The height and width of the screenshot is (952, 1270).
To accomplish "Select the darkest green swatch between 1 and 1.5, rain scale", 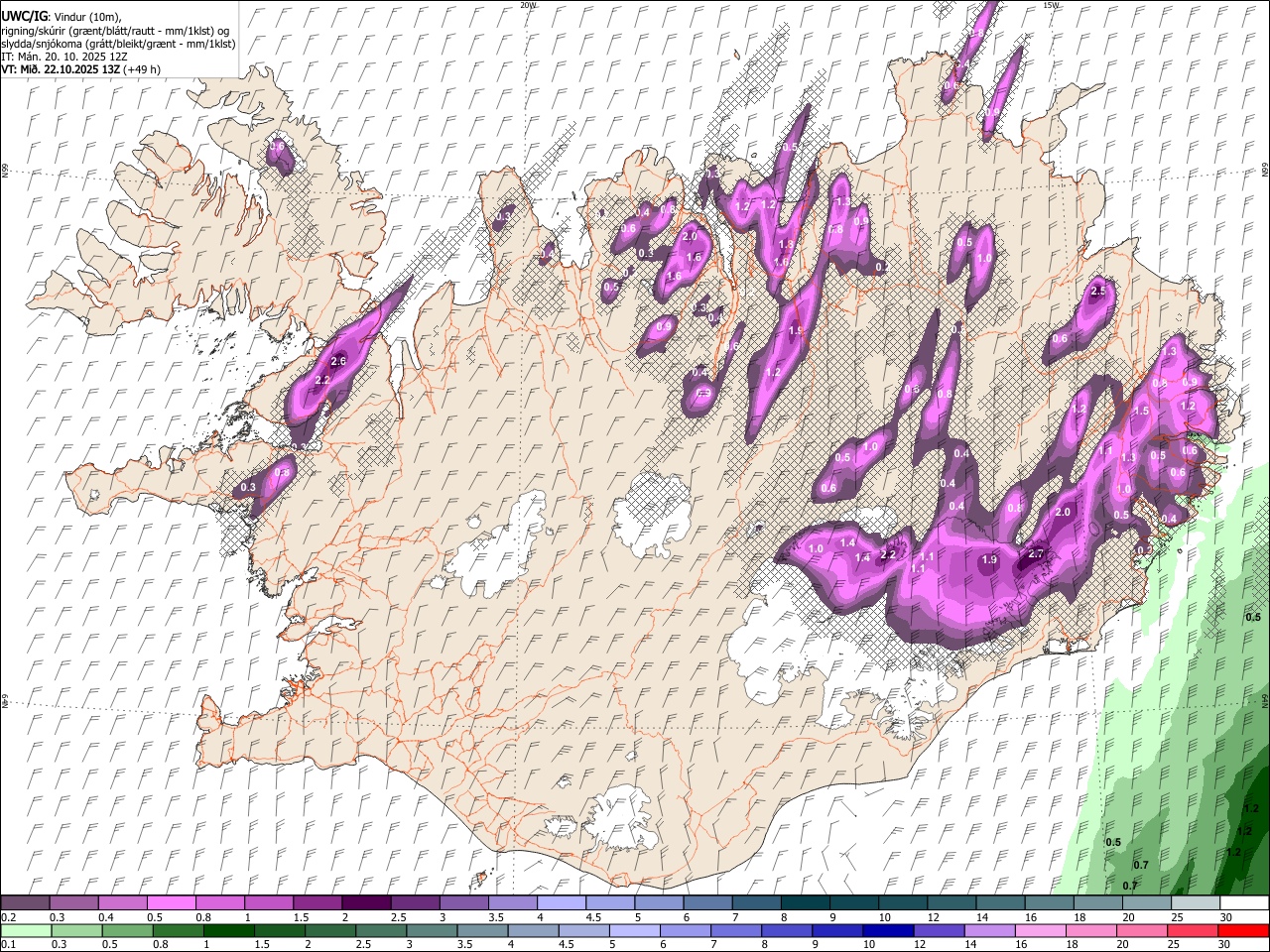I will (228, 930).
